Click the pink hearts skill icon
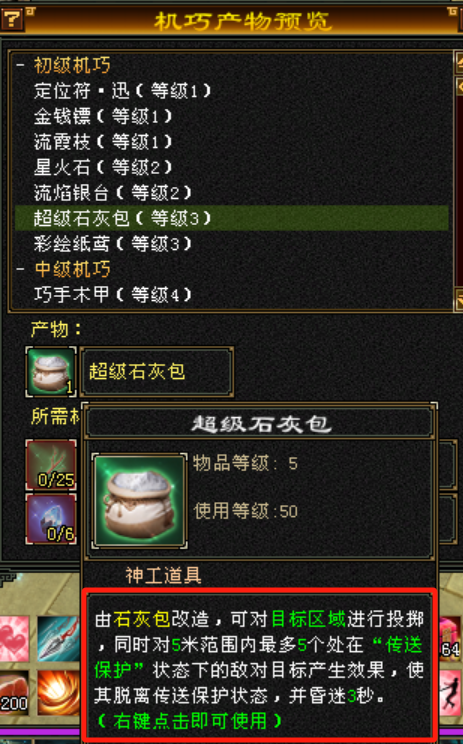The height and width of the screenshot is (744, 463). point(14,639)
